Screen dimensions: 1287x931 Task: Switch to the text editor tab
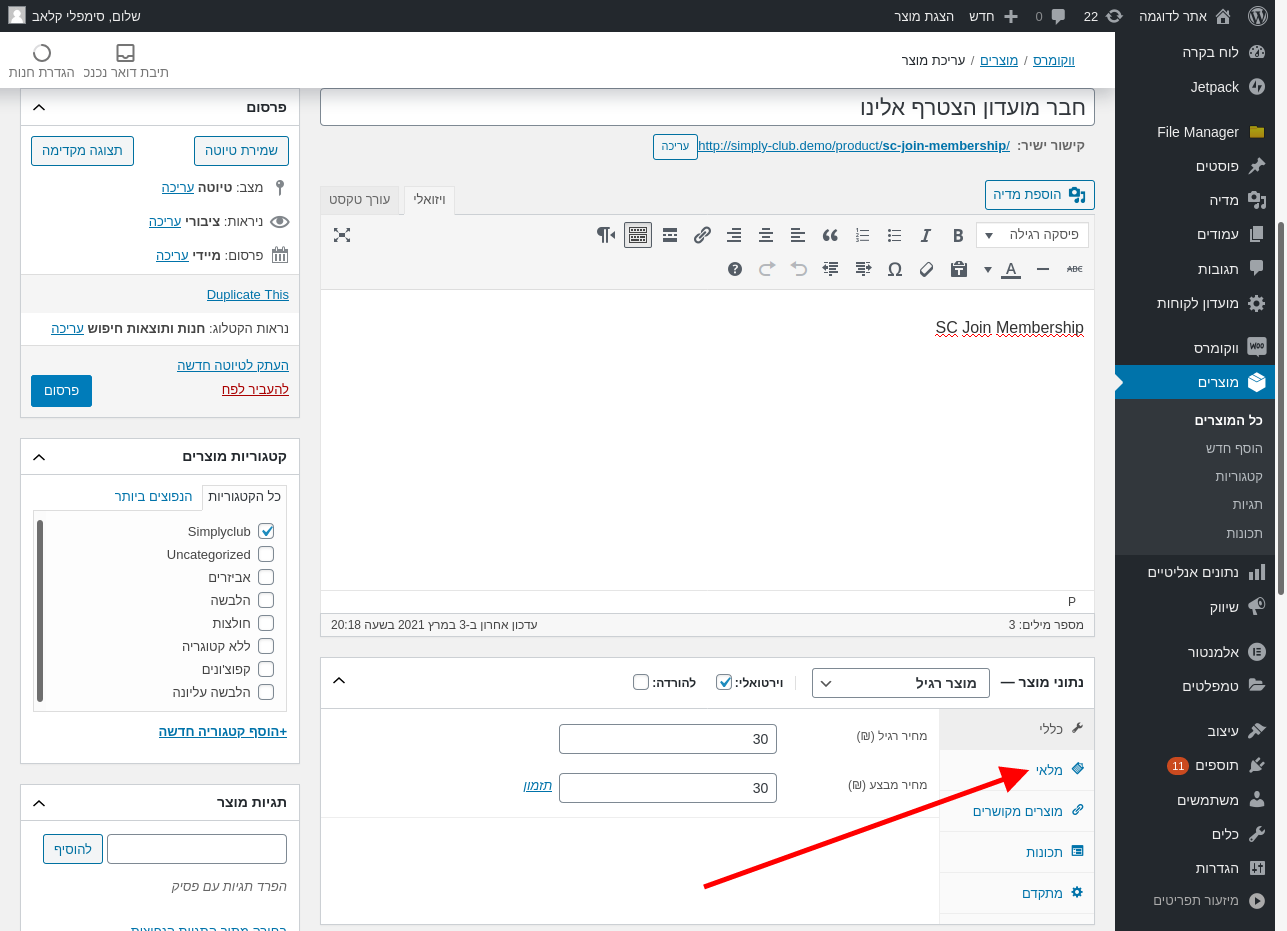(x=360, y=200)
